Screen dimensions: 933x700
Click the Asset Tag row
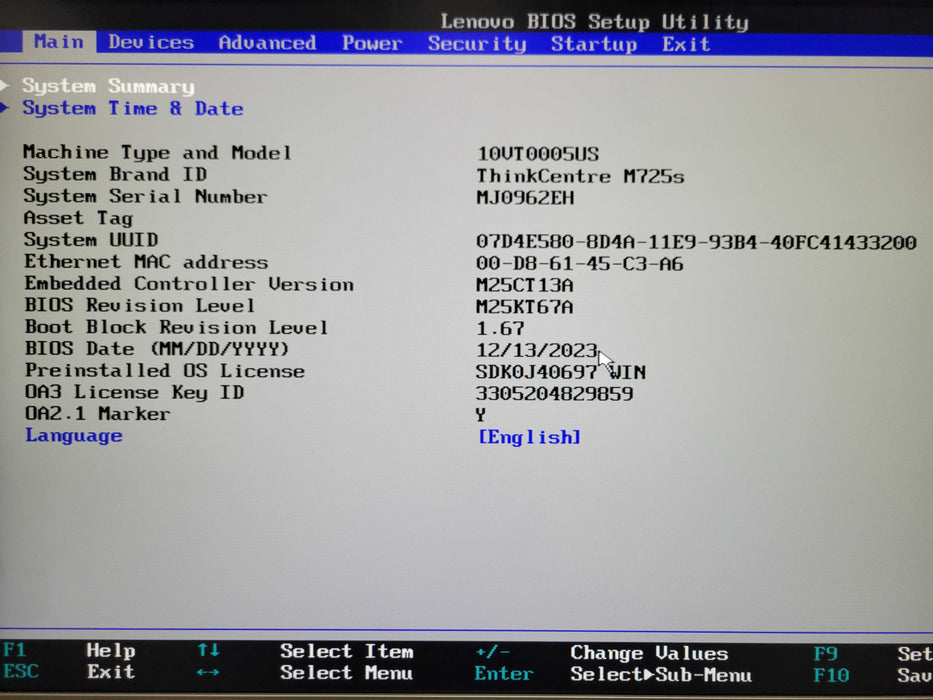click(77, 218)
